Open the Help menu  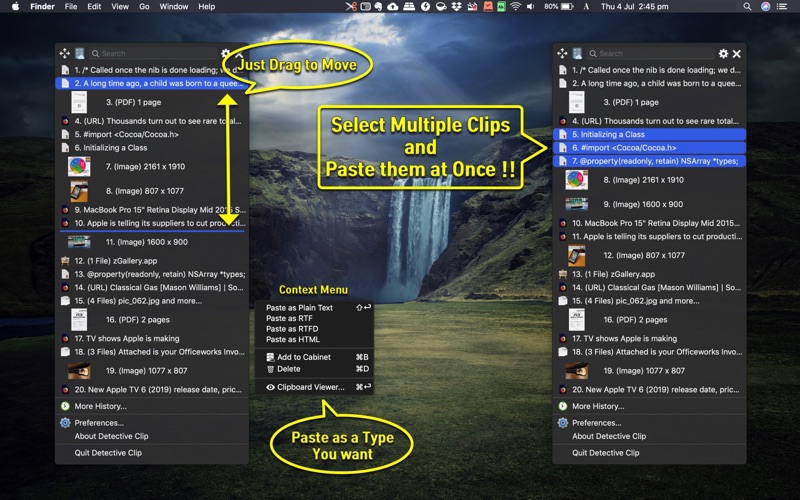click(207, 7)
